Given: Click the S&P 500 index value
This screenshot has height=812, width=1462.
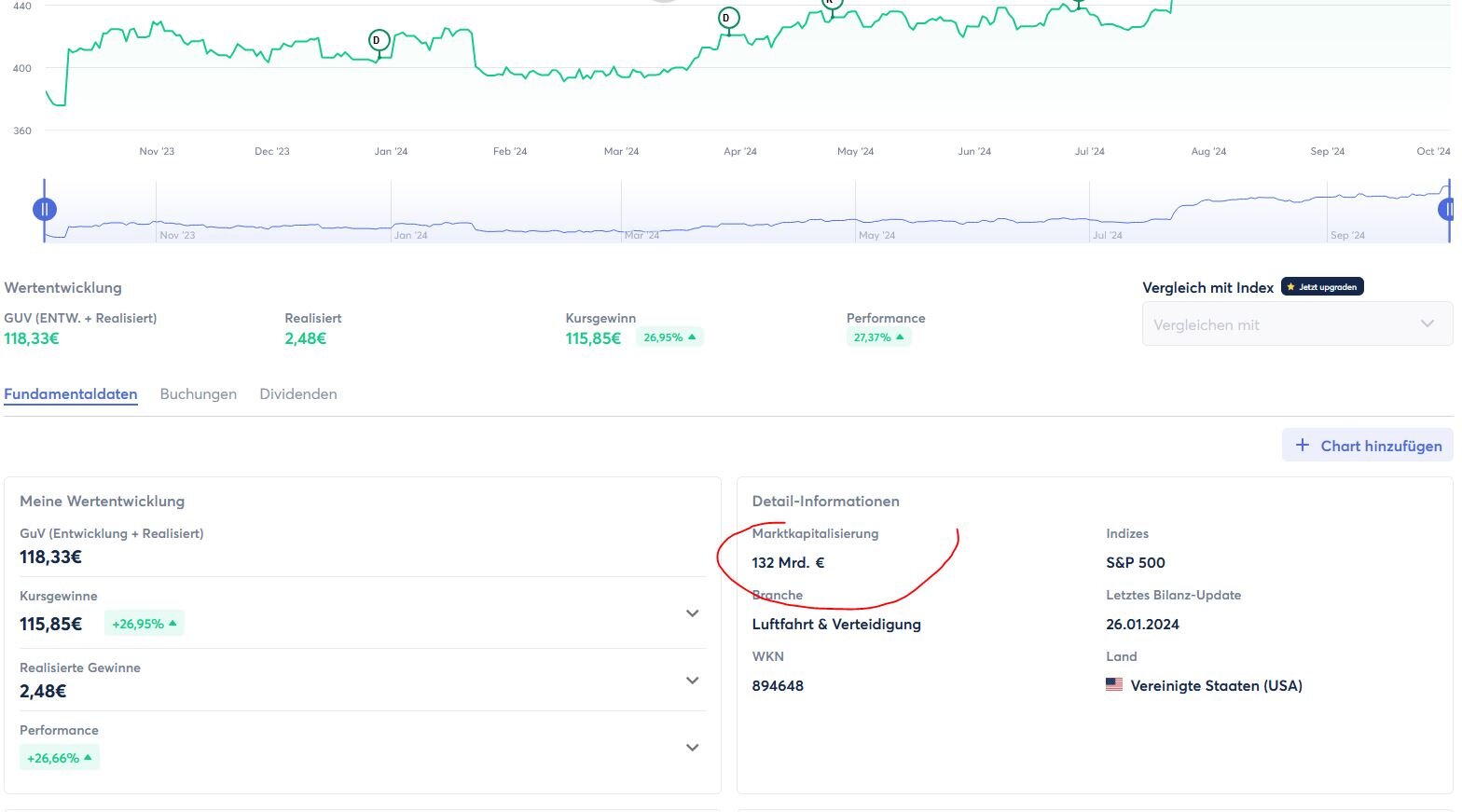Looking at the screenshot, I should coord(1135,563).
